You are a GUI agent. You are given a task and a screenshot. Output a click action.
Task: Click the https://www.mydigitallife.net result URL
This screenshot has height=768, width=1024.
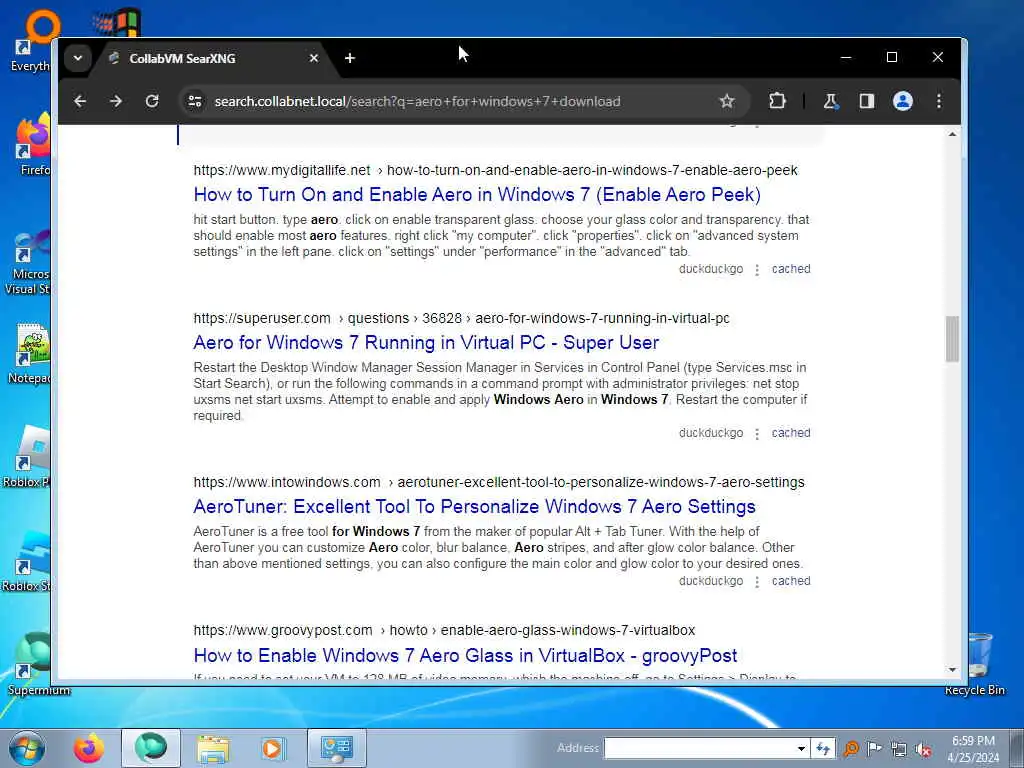(281, 170)
